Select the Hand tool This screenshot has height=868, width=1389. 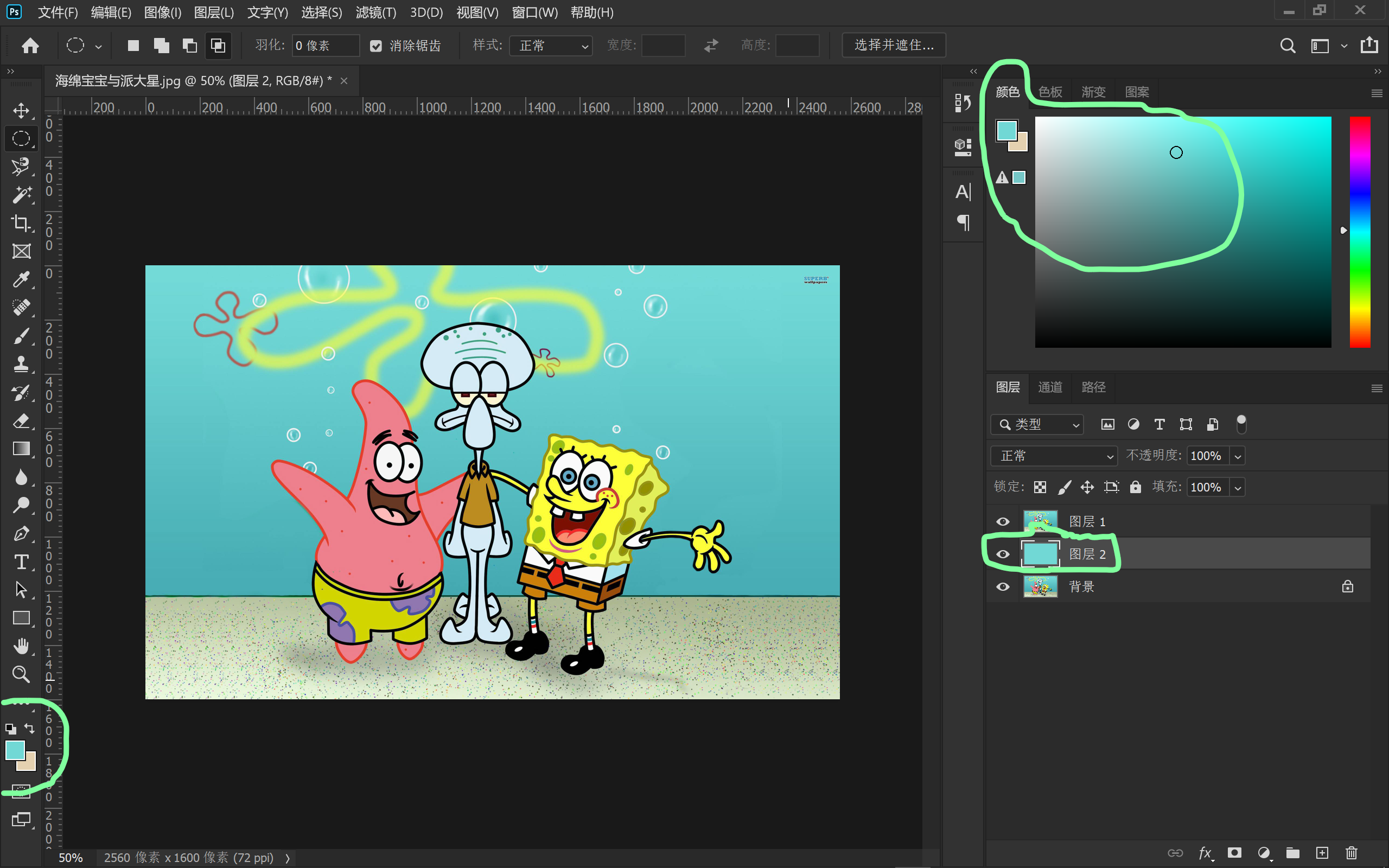(21, 646)
